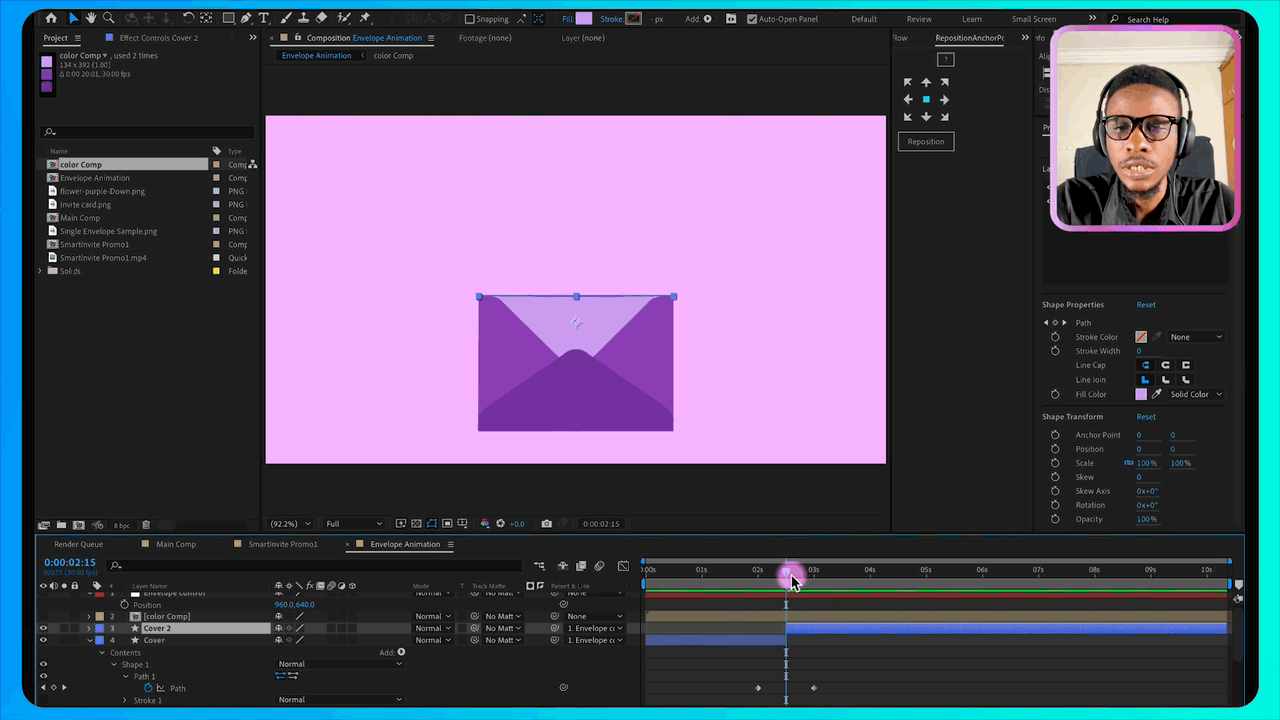Hide the Cover 2 layer

(43, 628)
